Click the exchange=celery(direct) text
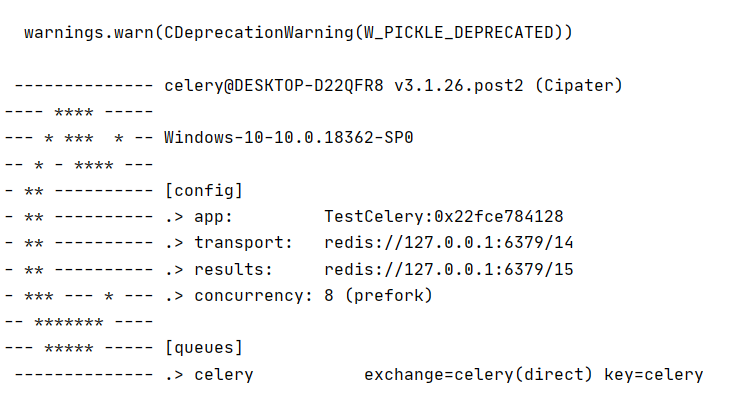This screenshot has height=419, width=744. point(478,374)
